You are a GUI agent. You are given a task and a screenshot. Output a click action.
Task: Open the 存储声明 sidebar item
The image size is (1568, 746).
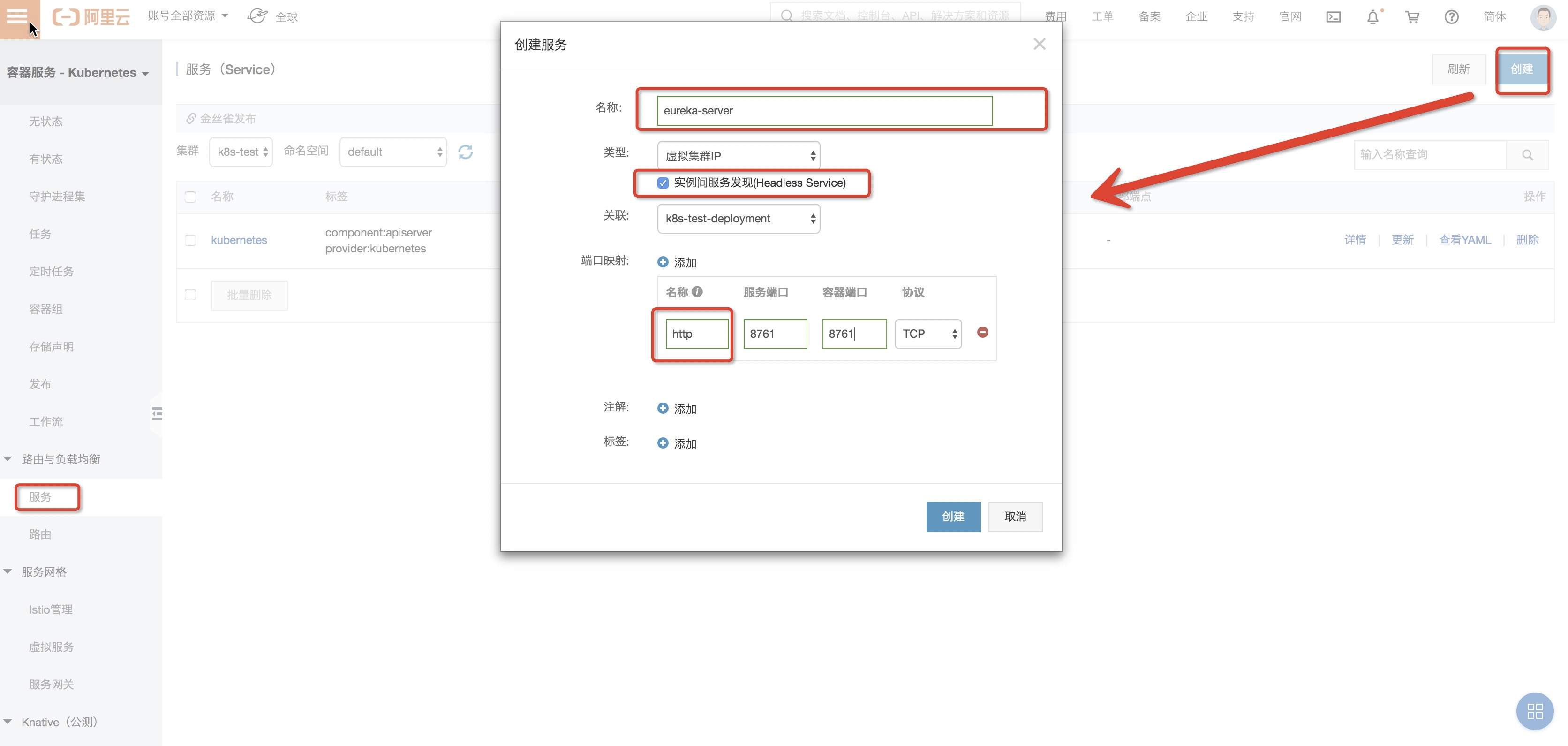[52, 347]
